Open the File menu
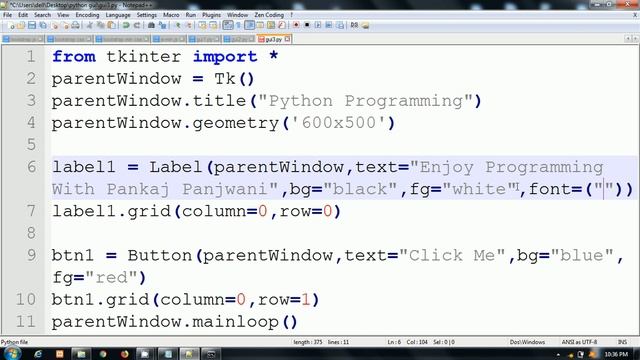The width and height of the screenshot is (640, 360). [x=7, y=15]
